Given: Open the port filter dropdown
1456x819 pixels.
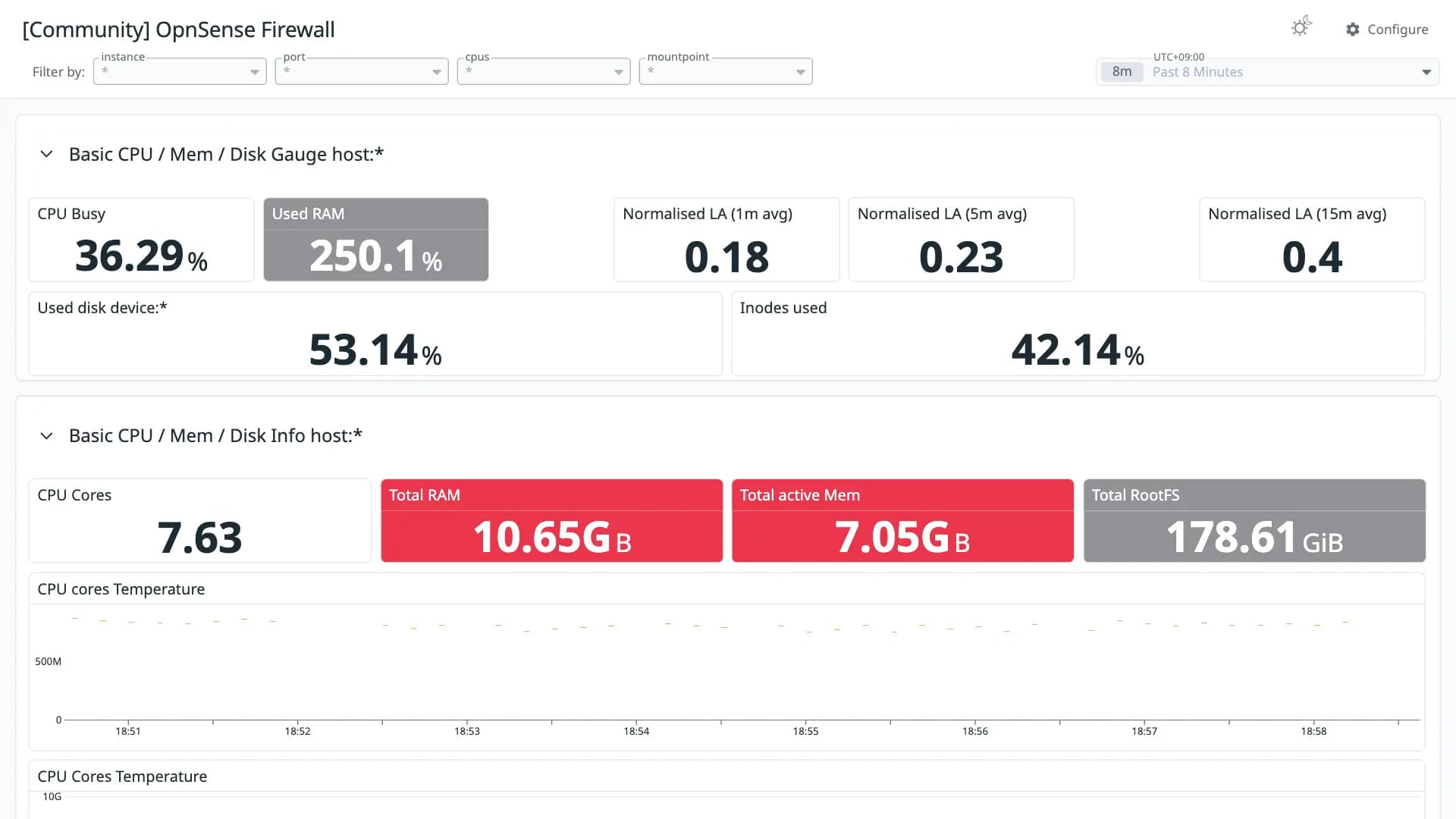Looking at the screenshot, I should (362, 71).
